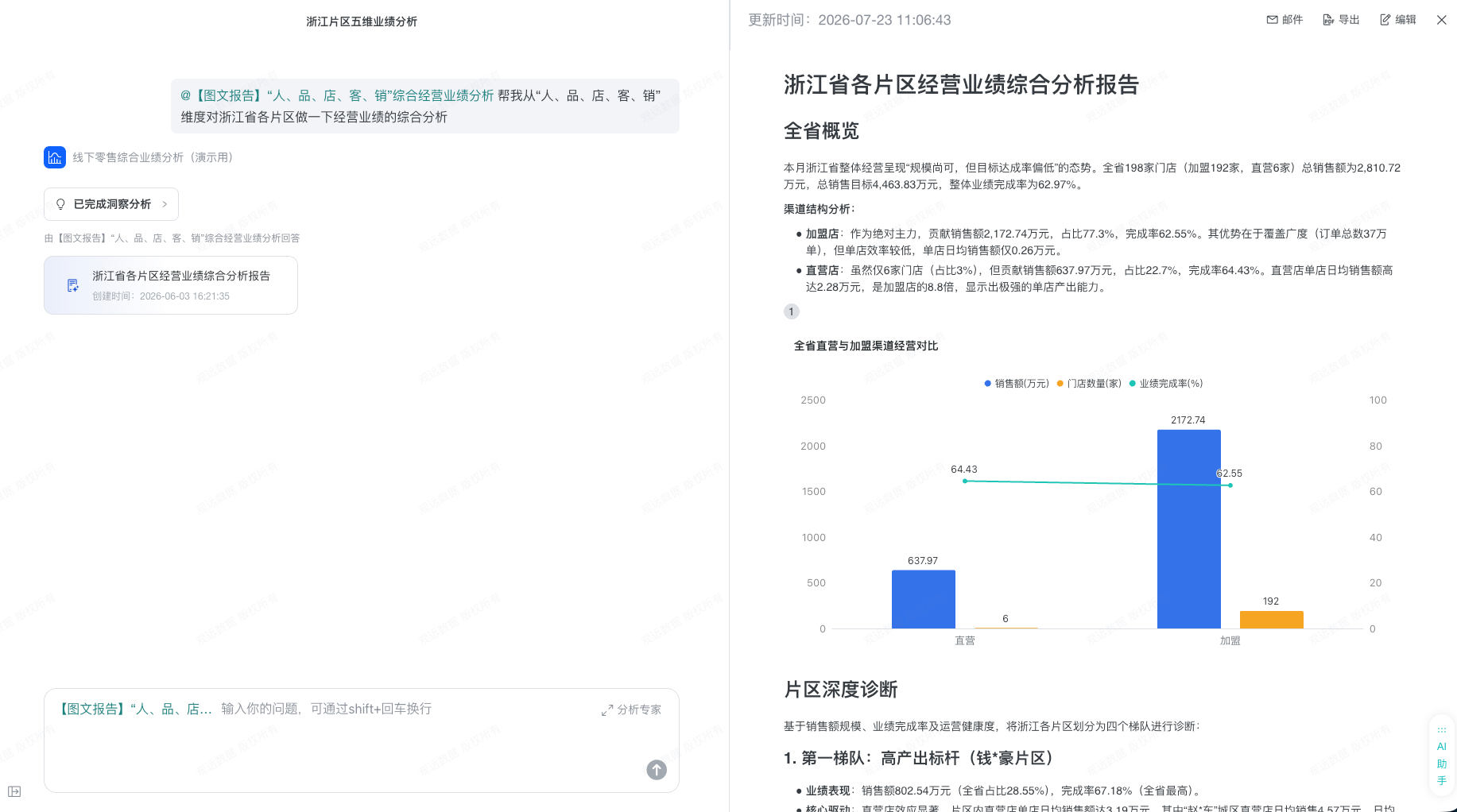Toggle 业绩完成率(%) legend series
The image size is (1457, 812).
point(1166,384)
